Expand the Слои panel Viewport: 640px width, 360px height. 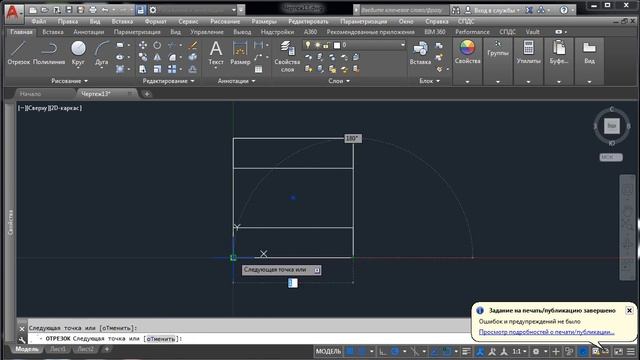point(339,81)
